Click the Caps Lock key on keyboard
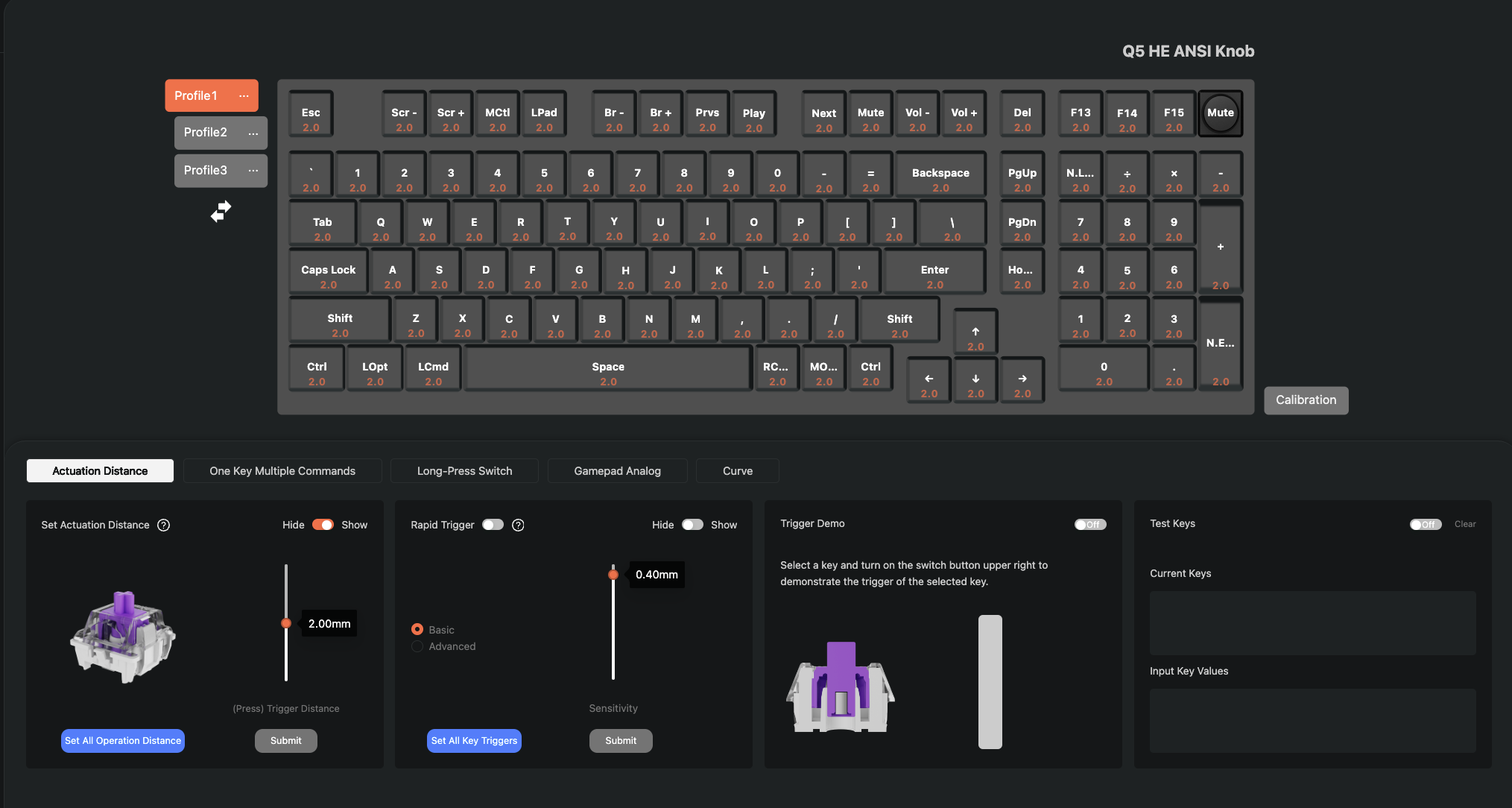This screenshot has height=808, width=1512. click(328, 275)
